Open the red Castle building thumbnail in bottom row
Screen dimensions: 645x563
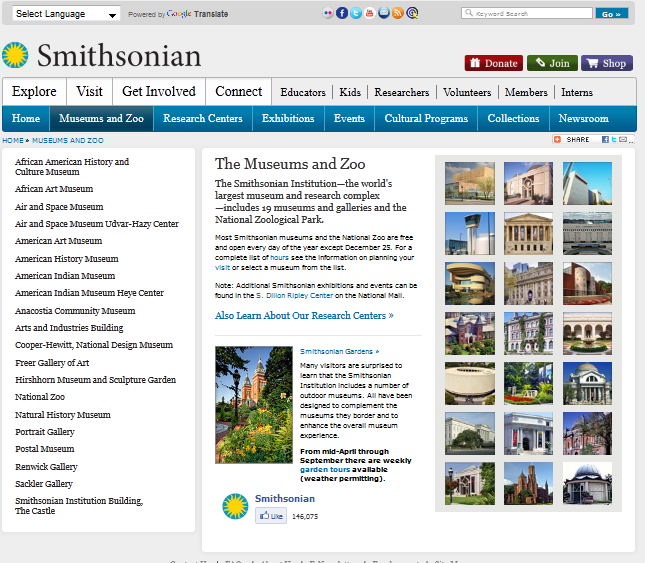pos(529,483)
